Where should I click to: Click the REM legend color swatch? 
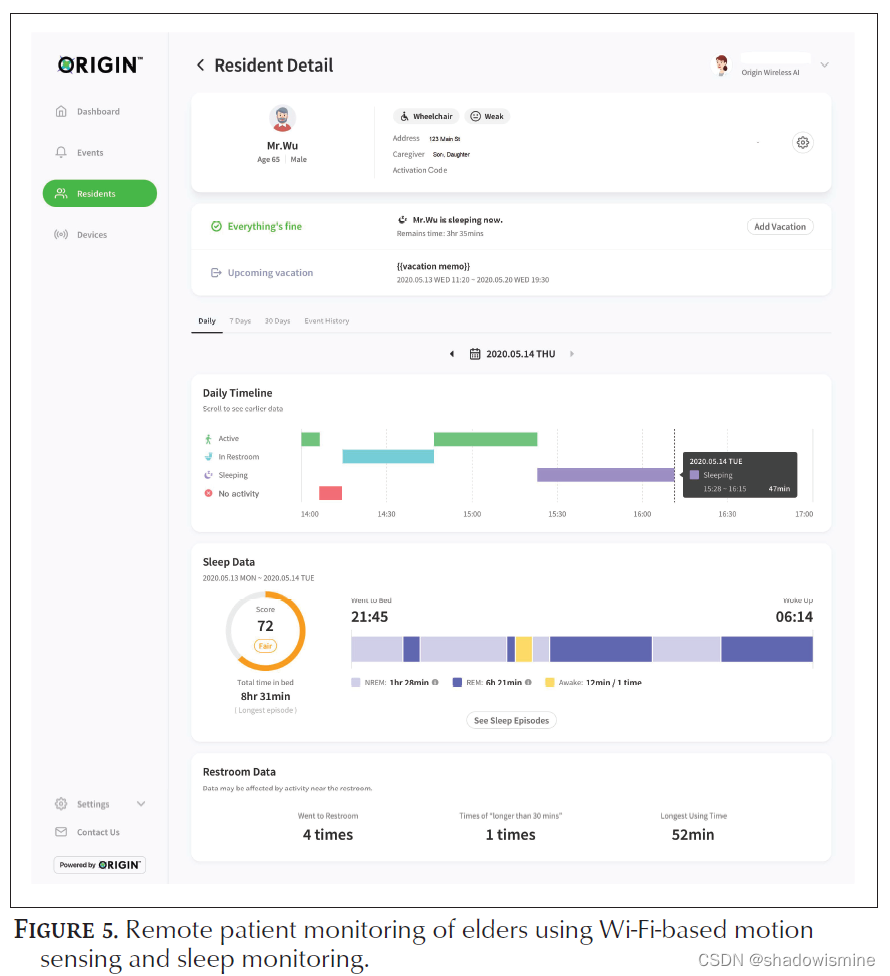(457, 682)
